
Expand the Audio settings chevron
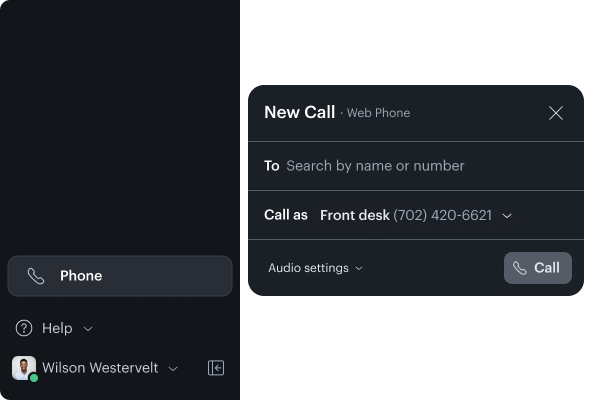360,268
